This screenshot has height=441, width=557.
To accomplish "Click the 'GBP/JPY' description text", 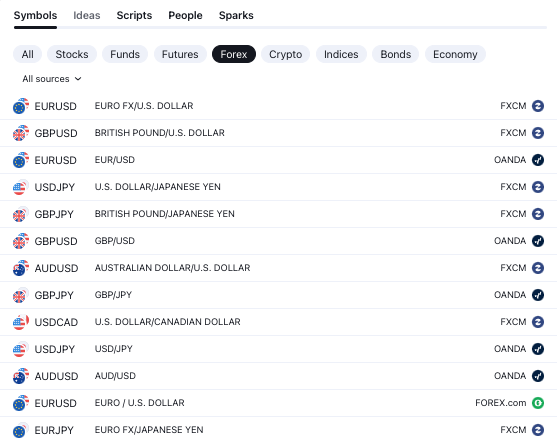I will (113, 295).
